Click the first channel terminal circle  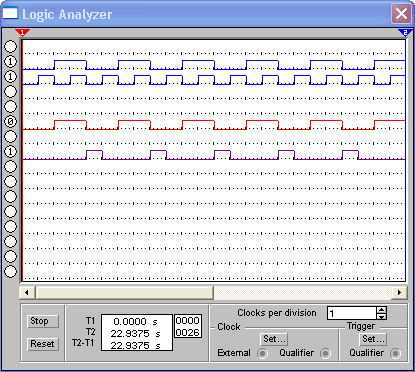coord(10,46)
